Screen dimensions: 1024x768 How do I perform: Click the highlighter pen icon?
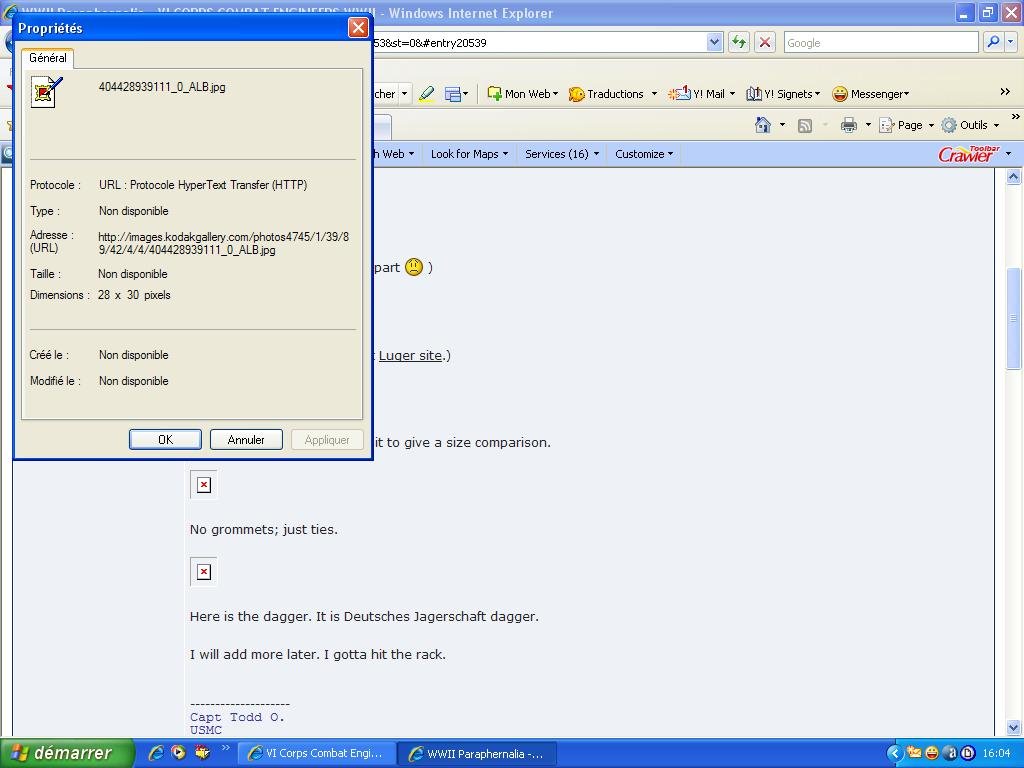point(427,94)
